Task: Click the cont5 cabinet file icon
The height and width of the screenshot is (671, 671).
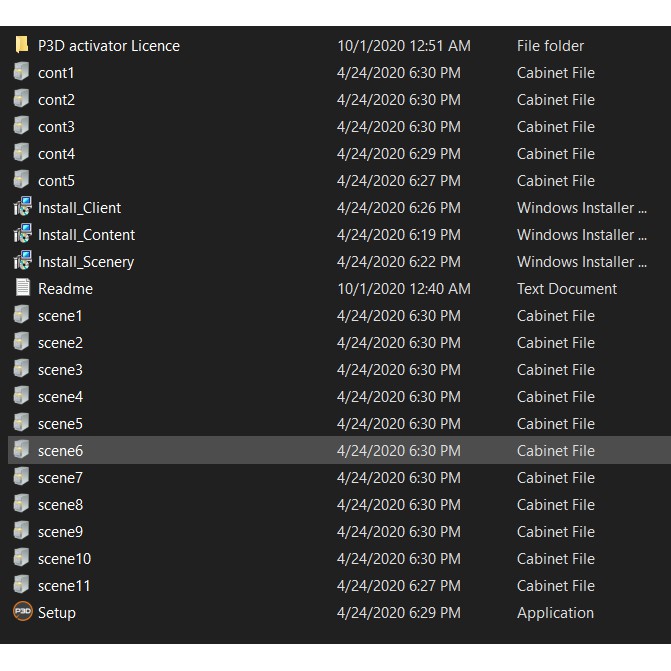Action: click(x=22, y=180)
